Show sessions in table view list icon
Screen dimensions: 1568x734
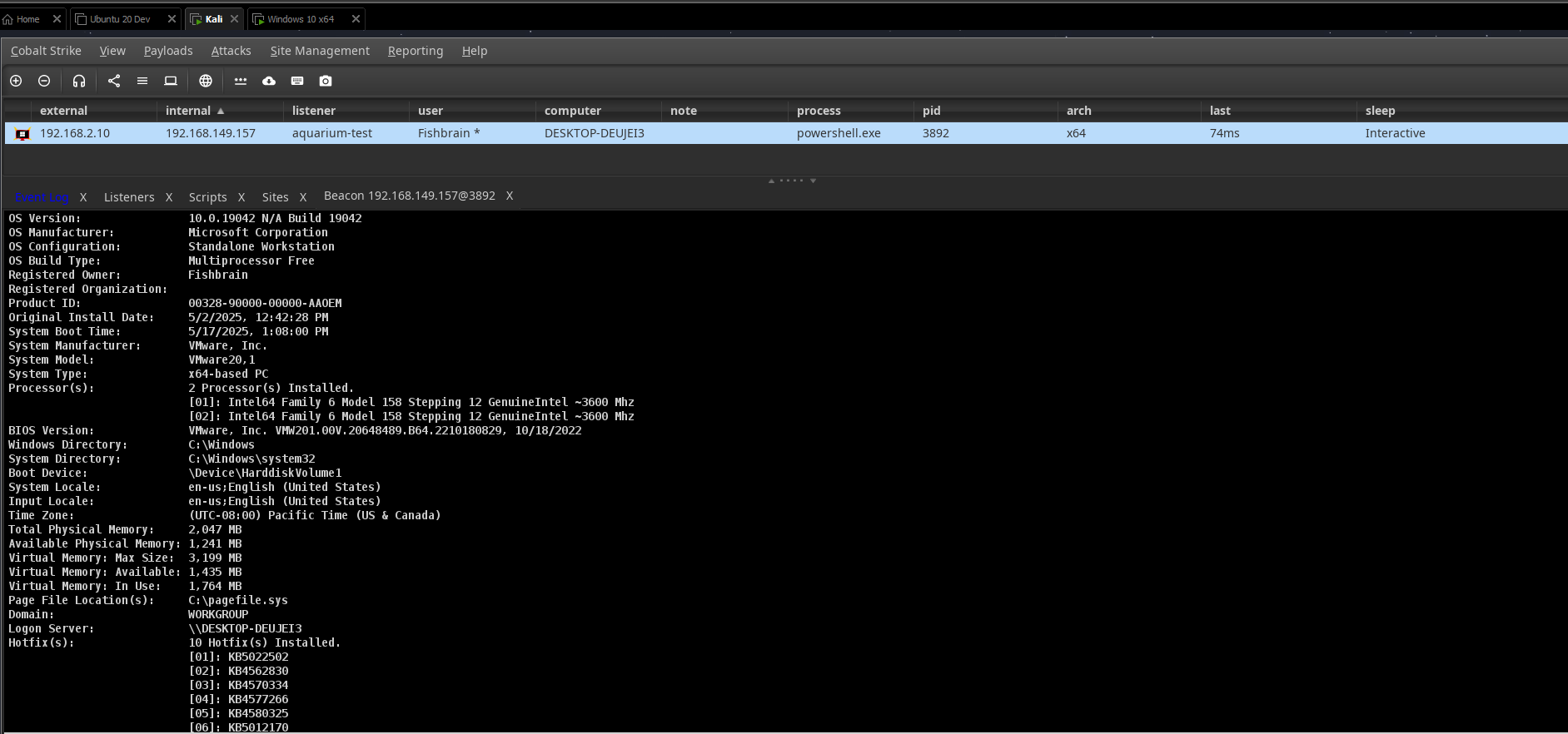pyautogui.click(x=142, y=81)
